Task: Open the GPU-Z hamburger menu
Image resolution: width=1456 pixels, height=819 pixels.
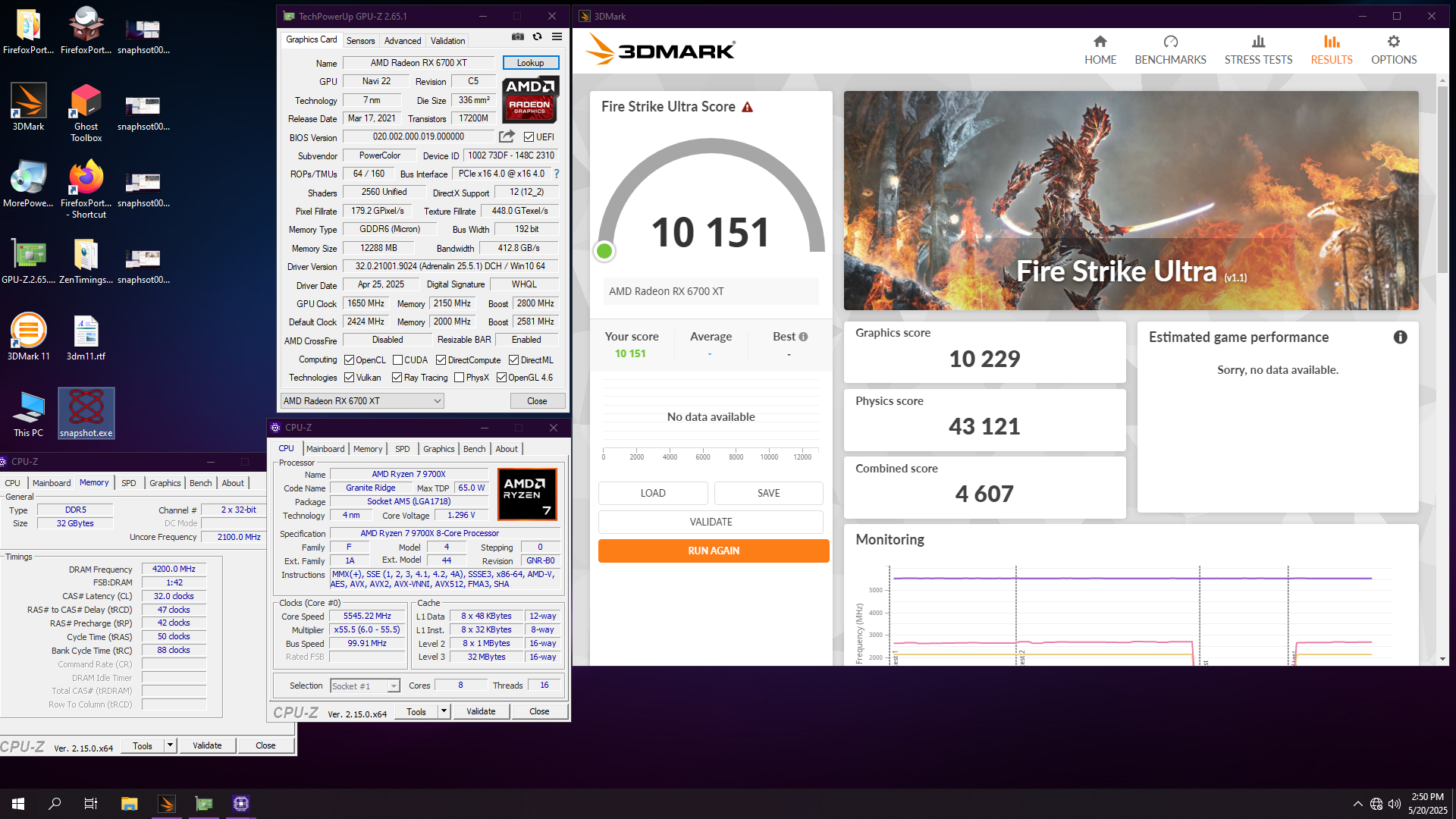Action: (x=557, y=36)
